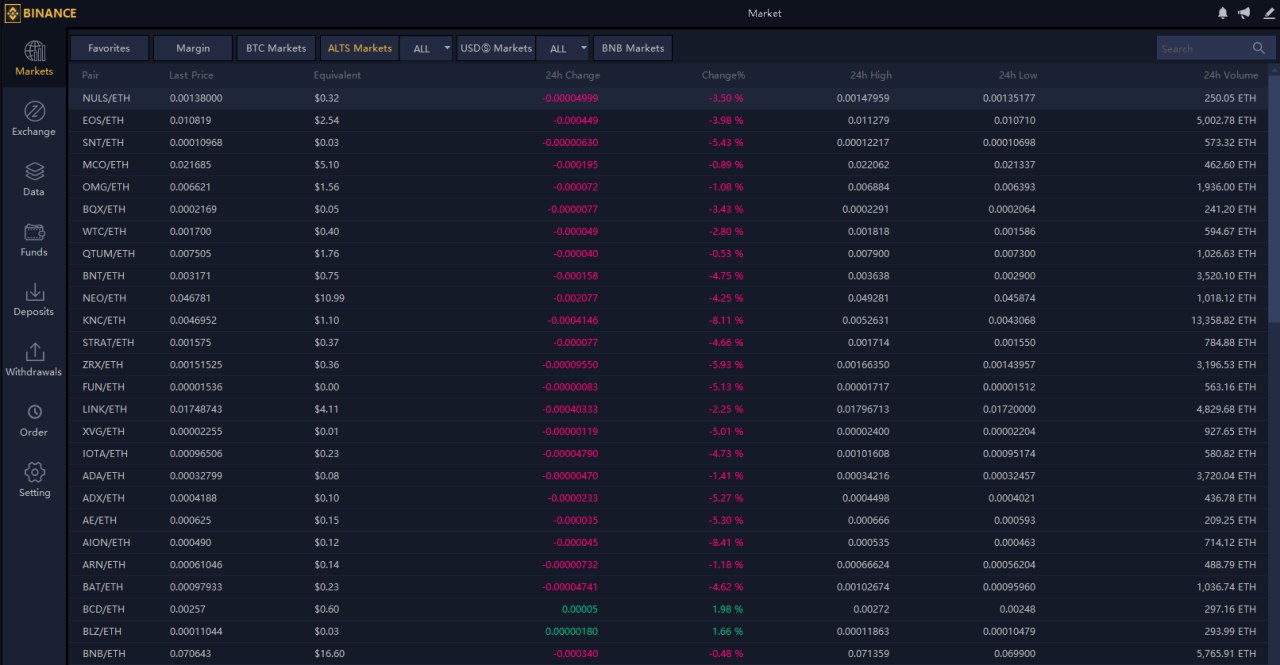Focus the Search input field

pos(1204,48)
